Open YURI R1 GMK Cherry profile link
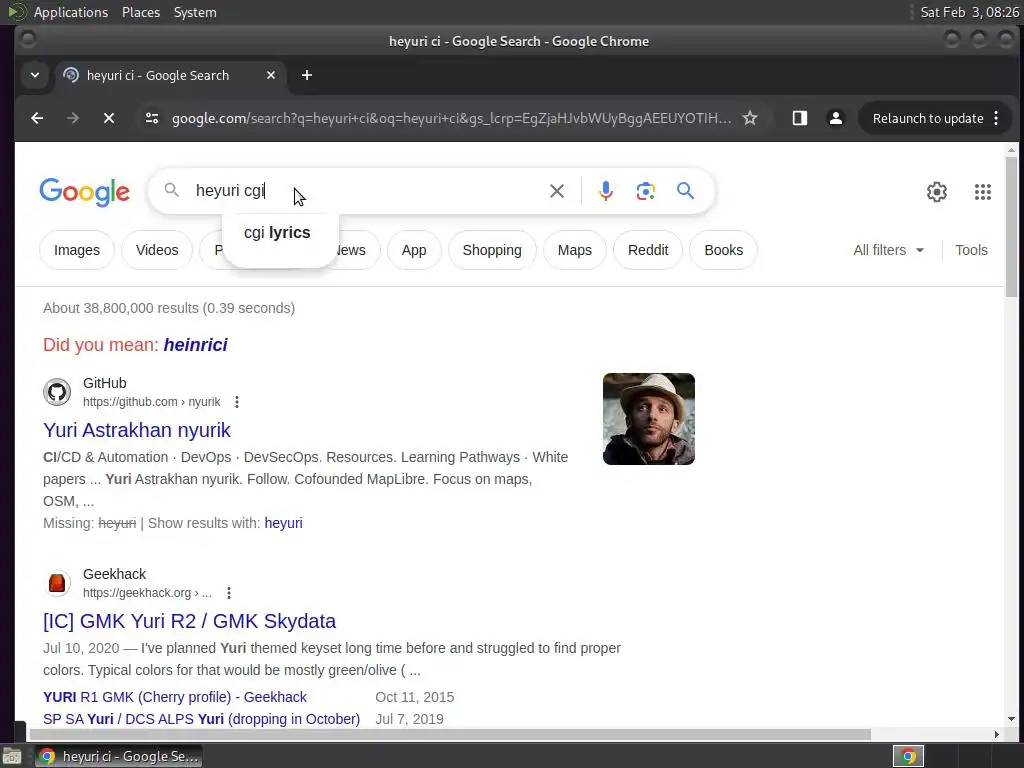Image resolution: width=1024 pixels, height=768 pixels. click(175, 697)
